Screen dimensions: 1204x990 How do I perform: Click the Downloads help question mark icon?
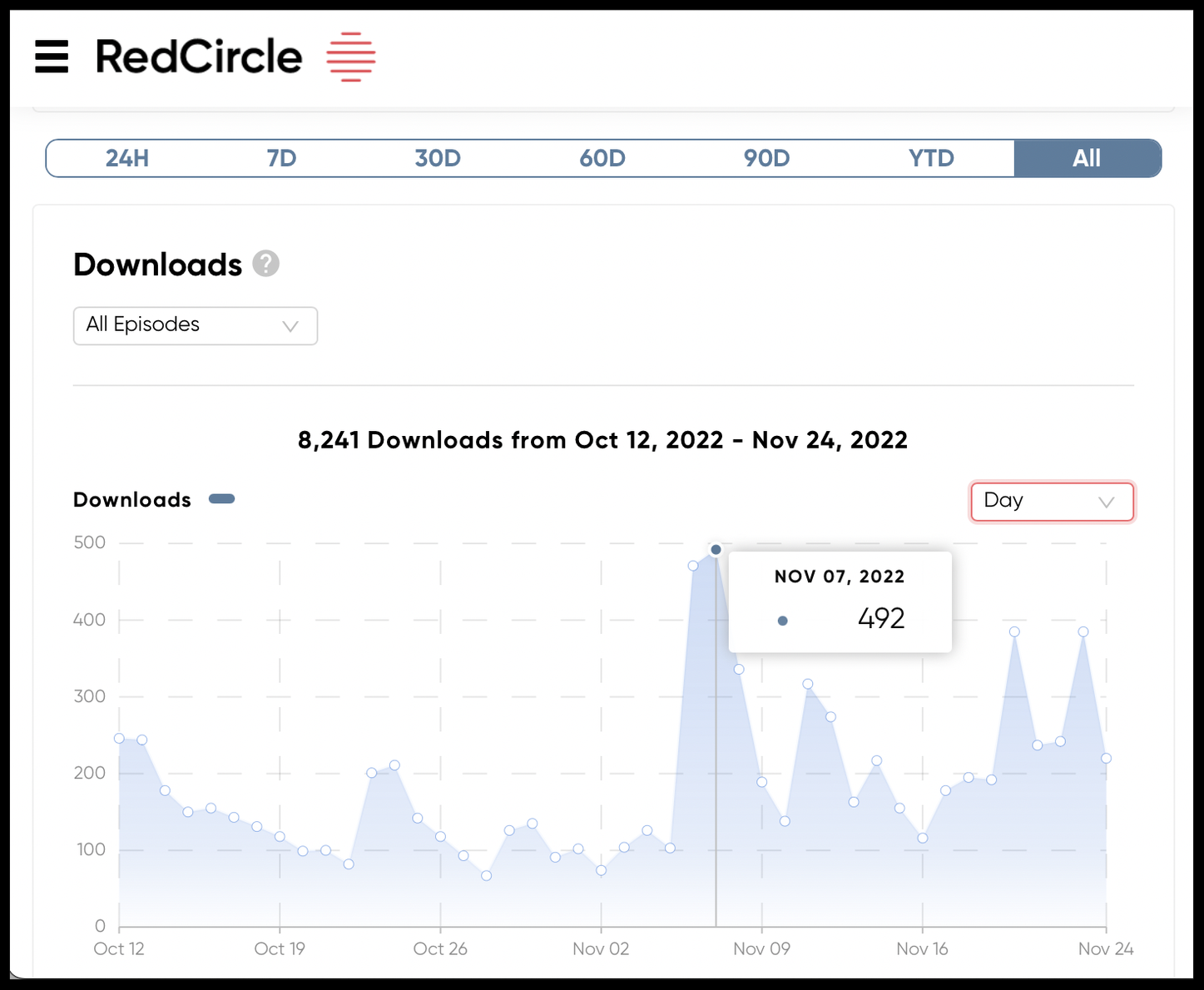click(265, 264)
